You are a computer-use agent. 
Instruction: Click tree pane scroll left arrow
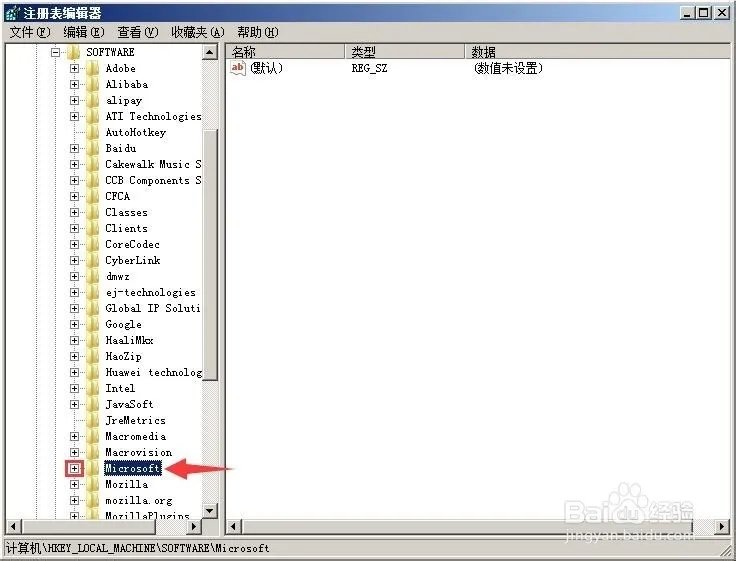[x=13, y=527]
